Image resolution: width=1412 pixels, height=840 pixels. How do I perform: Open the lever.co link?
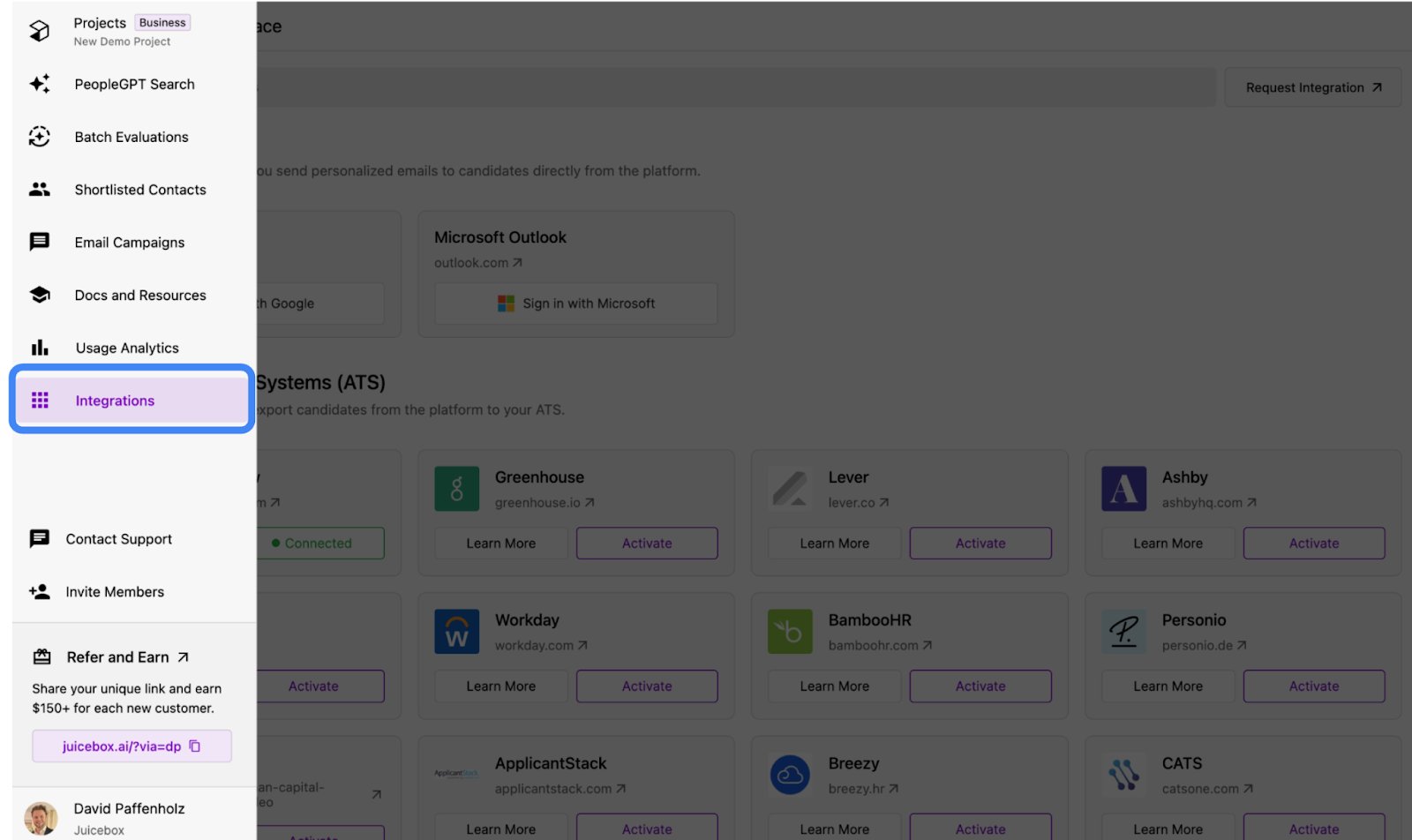pyautogui.click(x=859, y=503)
